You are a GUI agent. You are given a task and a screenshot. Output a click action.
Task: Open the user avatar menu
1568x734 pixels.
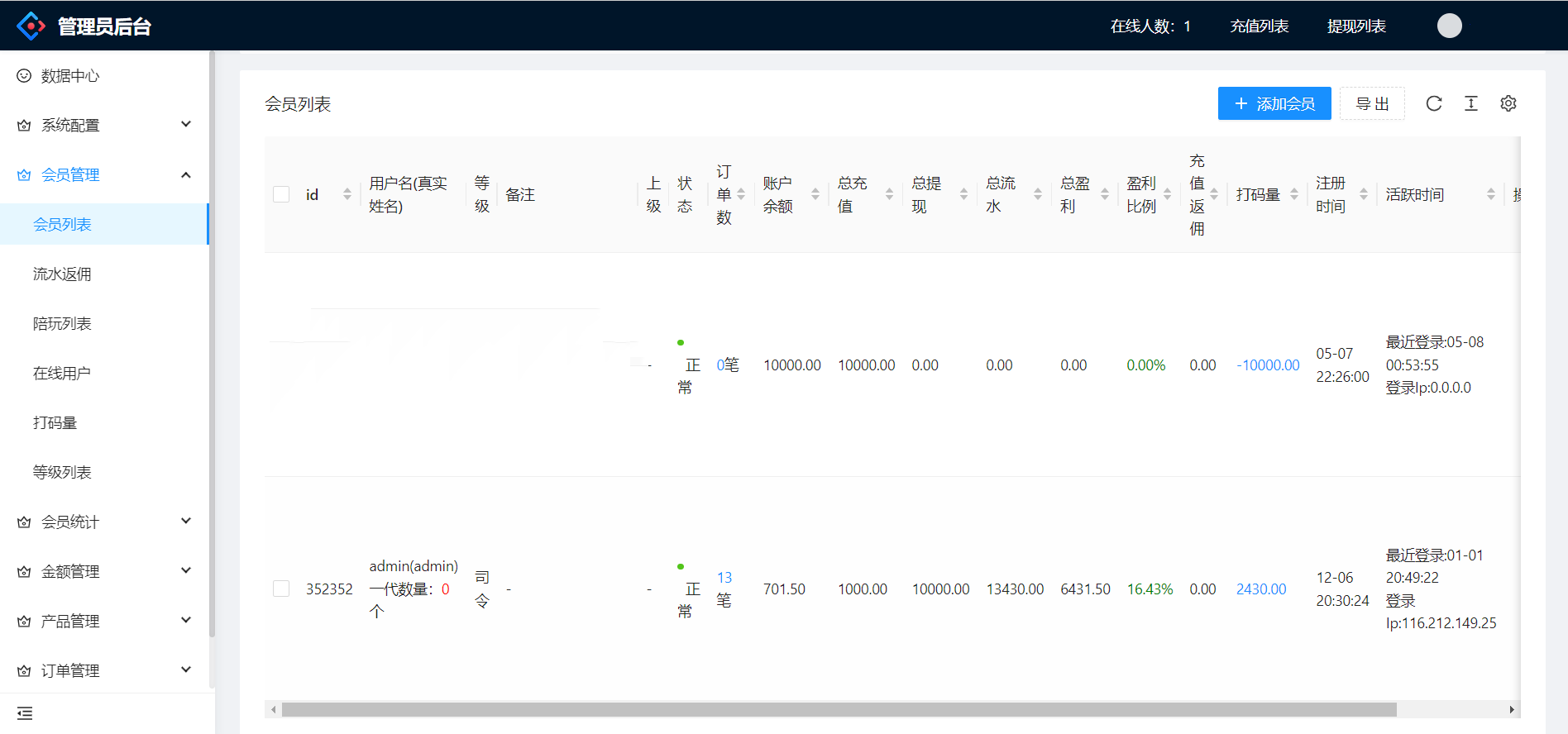[x=1449, y=26]
